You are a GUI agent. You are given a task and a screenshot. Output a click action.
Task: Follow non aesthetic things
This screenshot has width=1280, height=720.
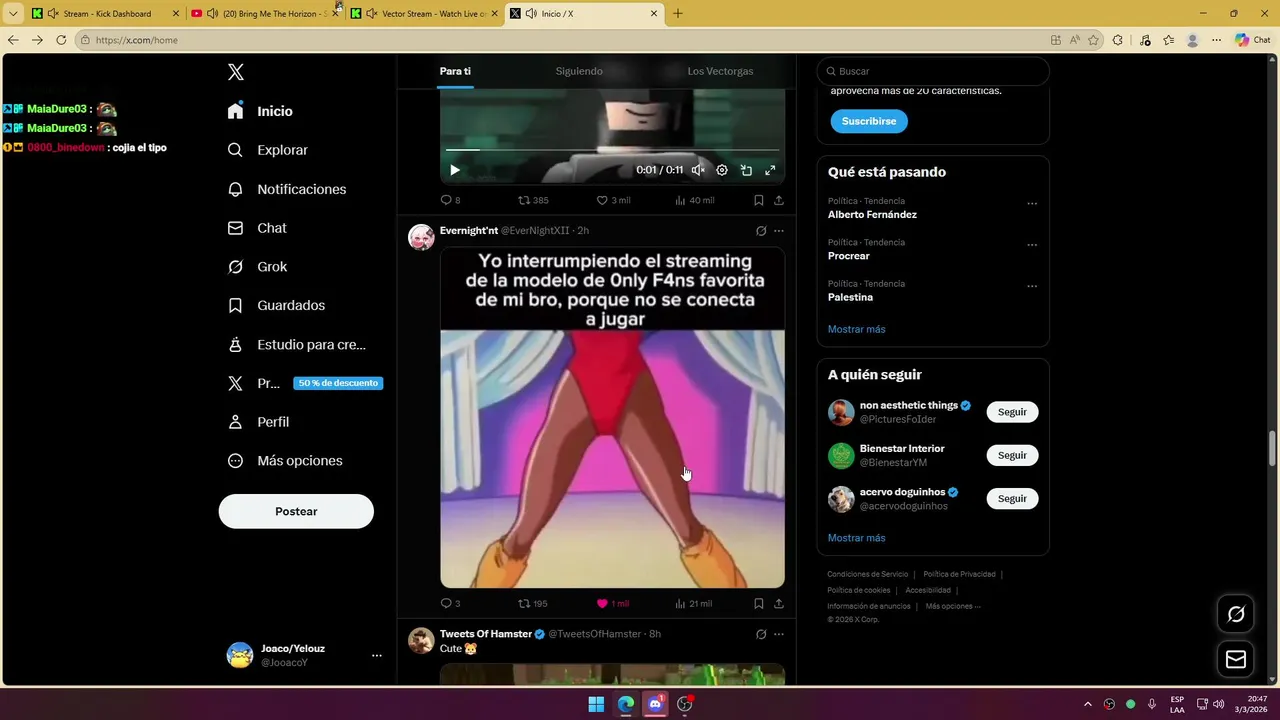[x=1012, y=412]
